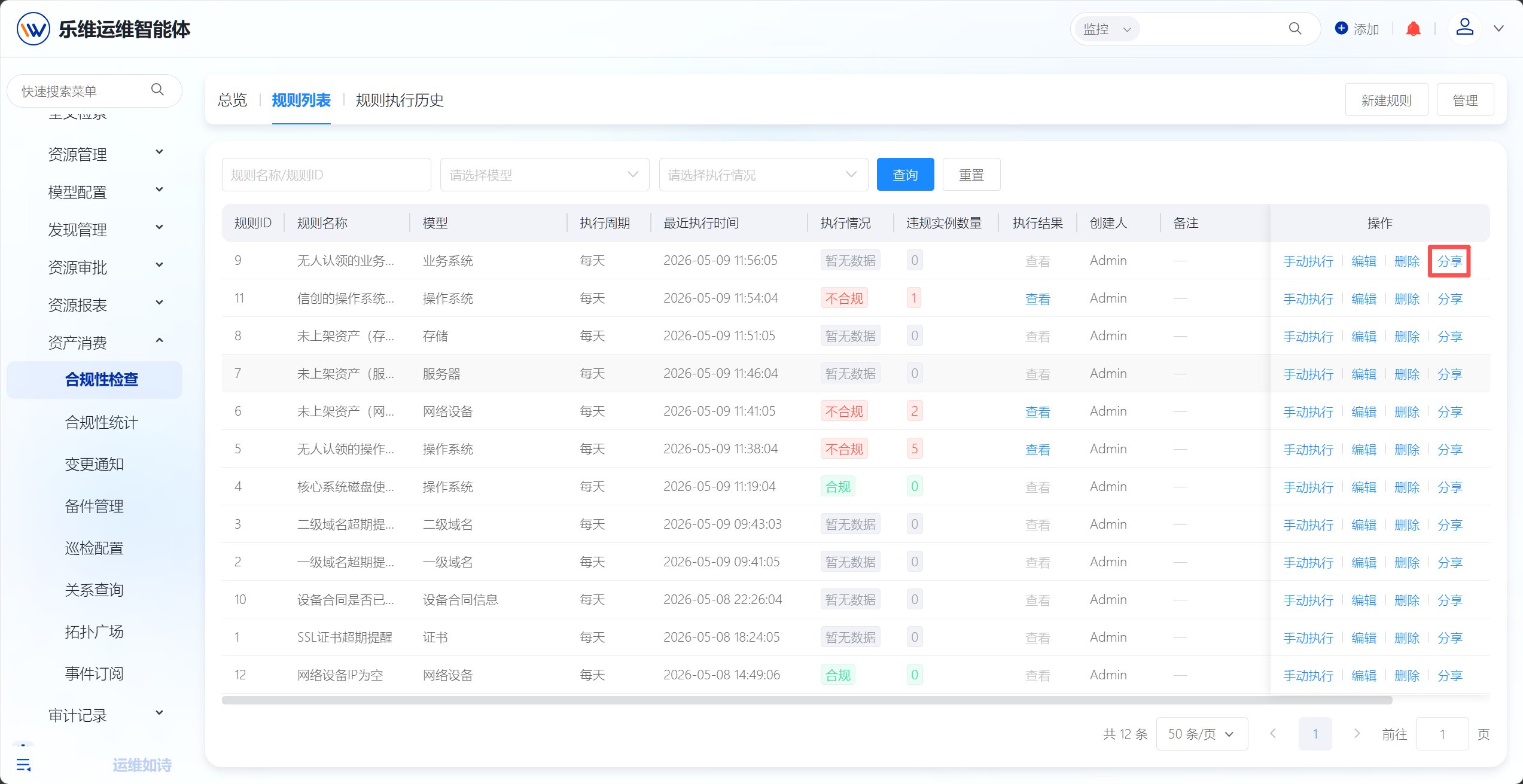Click the magnifier in 快速搜索菜单 box
Screen dimensions: 1523x784
[x=157, y=90]
